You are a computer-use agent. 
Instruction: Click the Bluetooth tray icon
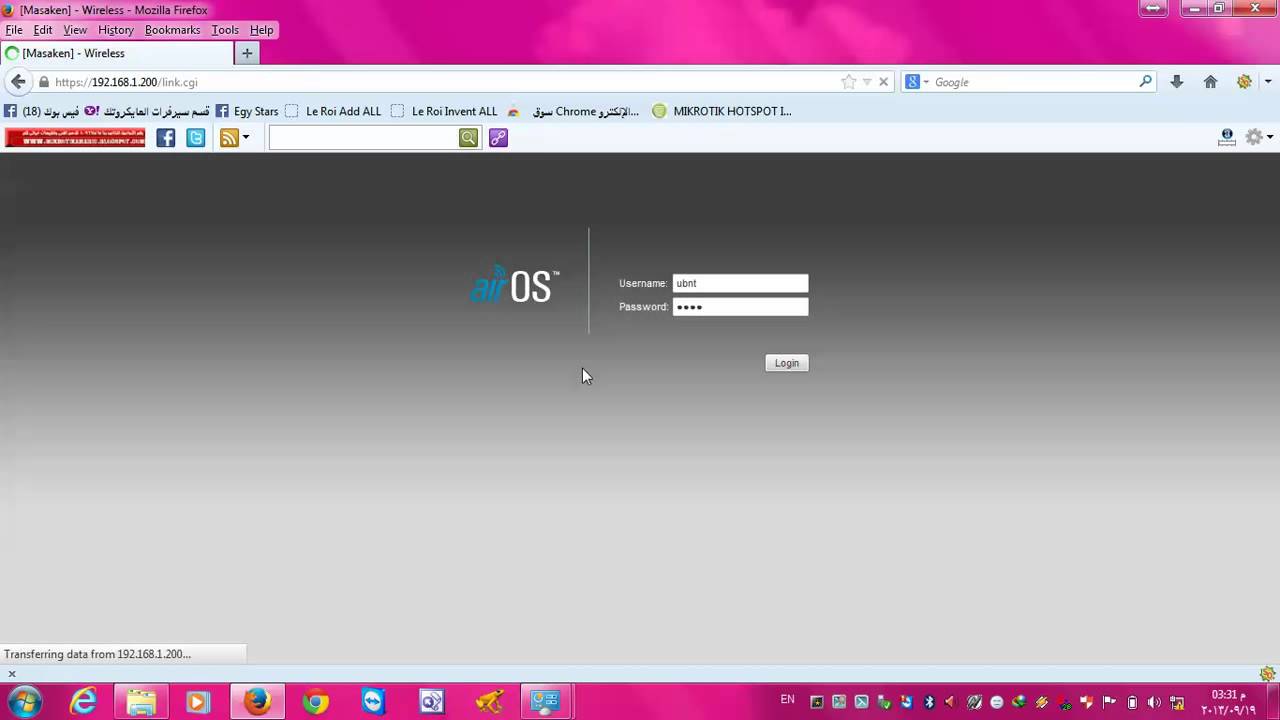coord(929,702)
